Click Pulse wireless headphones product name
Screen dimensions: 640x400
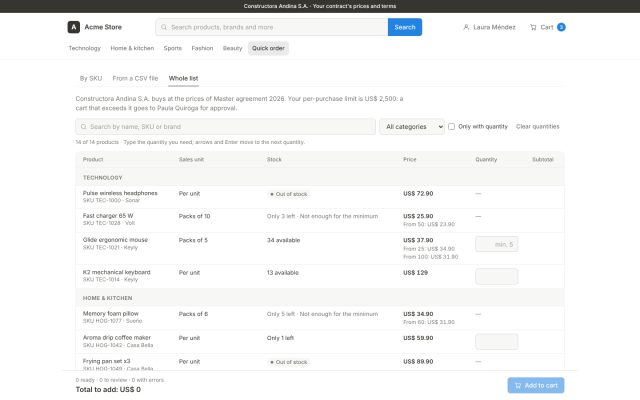point(120,193)
